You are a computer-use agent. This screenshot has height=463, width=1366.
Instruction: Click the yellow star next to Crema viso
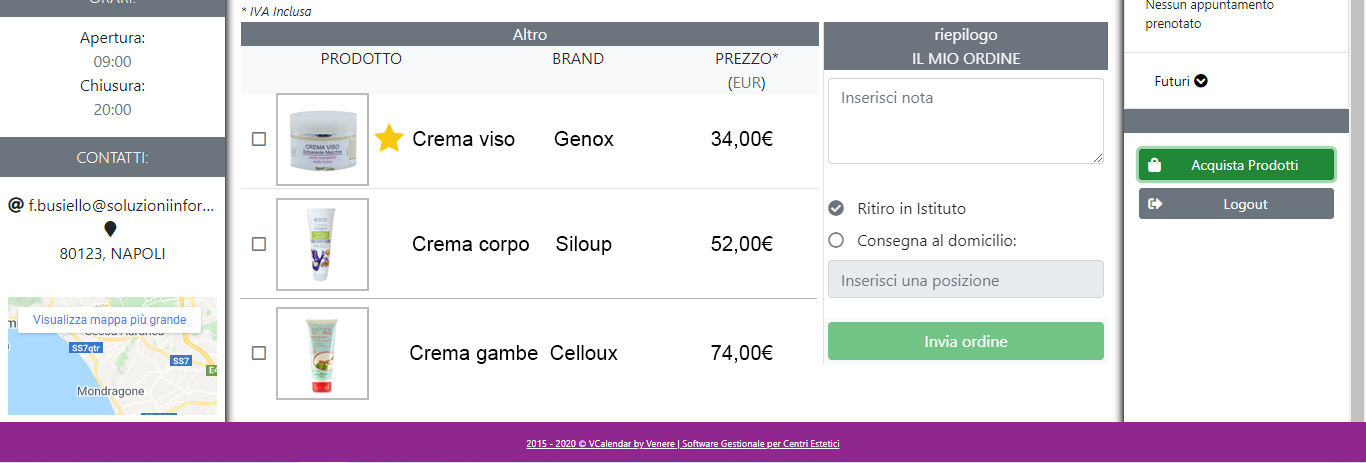pos(389,138)
